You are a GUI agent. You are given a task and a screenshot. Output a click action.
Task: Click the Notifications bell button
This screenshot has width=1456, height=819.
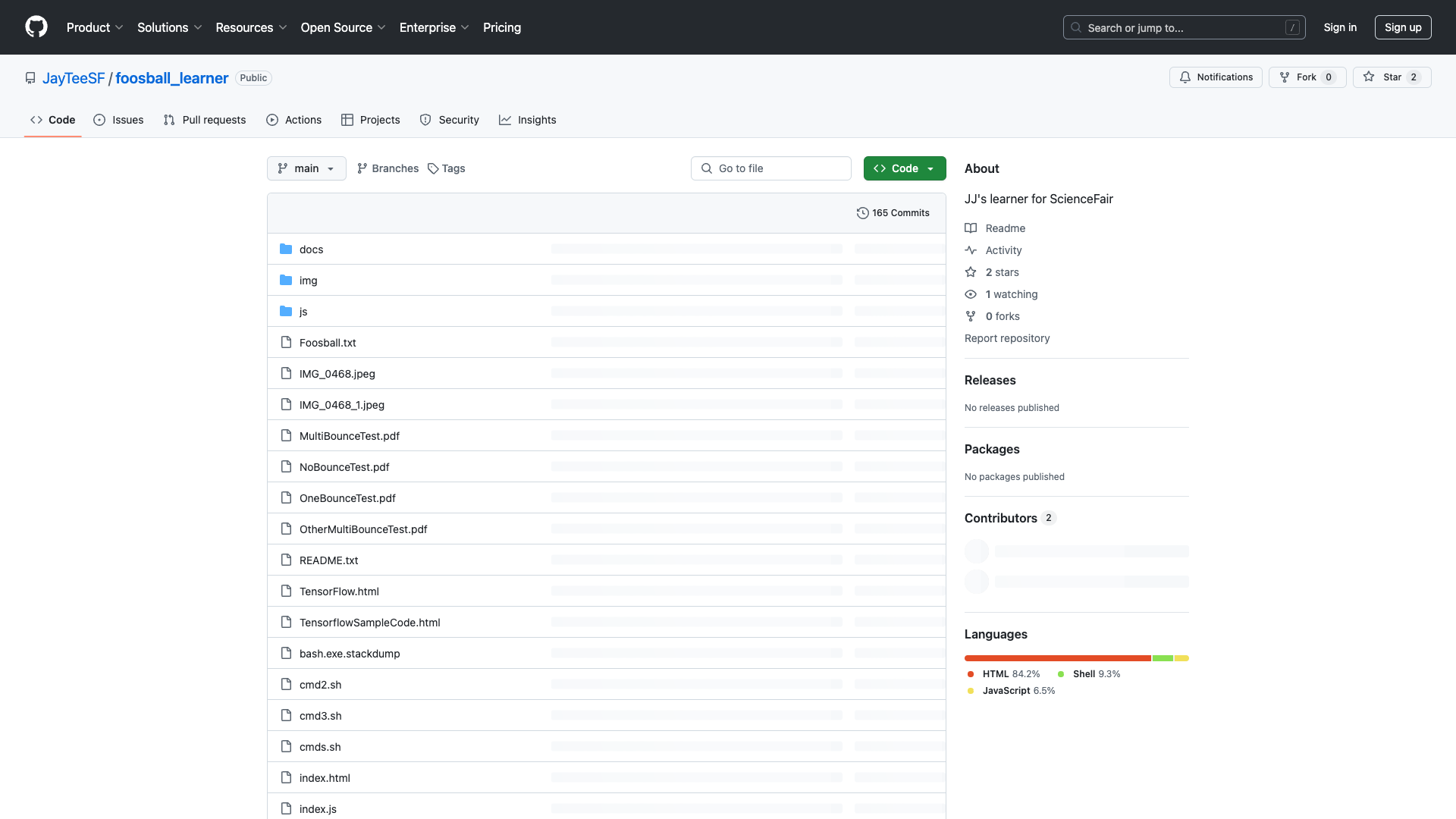pyautogui.click(x=1216, y=77)
